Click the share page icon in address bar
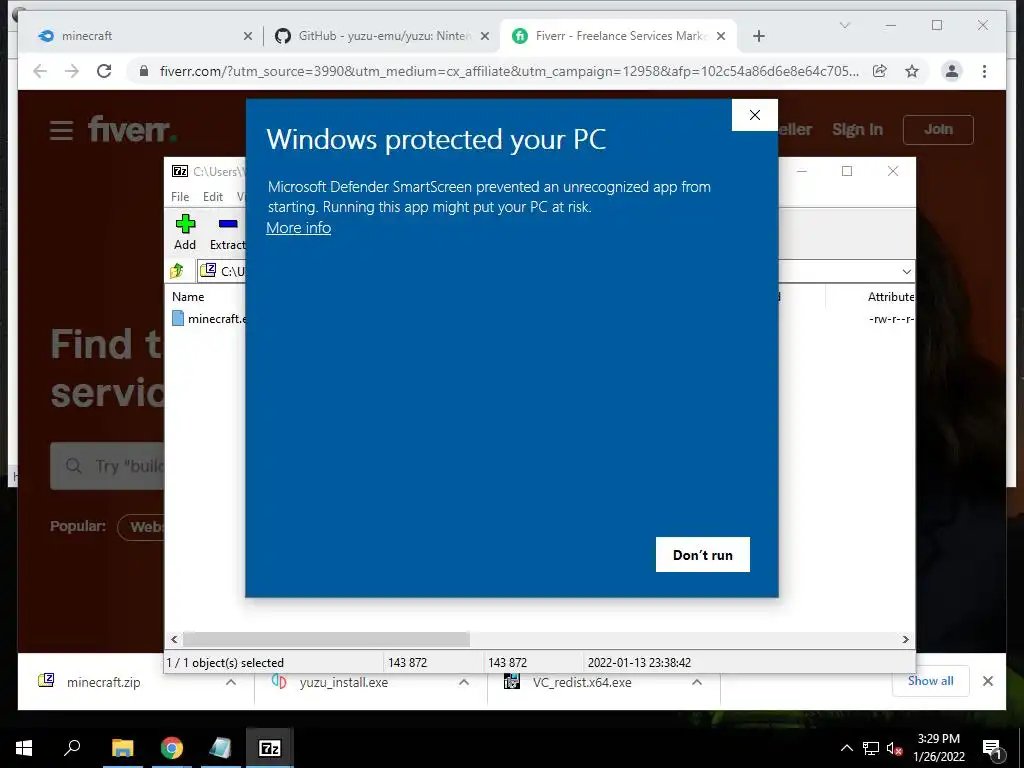 tap(880, 71)
